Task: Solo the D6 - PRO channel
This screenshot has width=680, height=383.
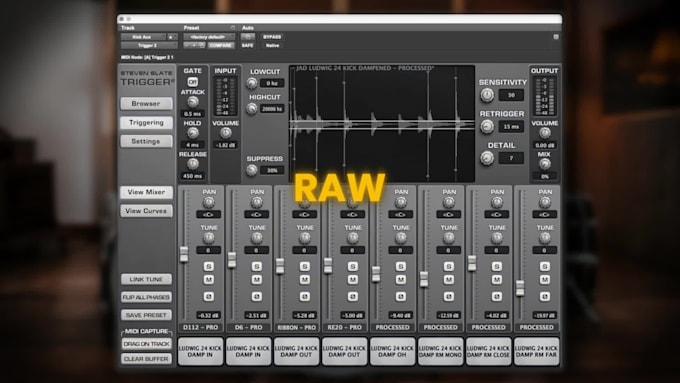Action: pos(257,266)
